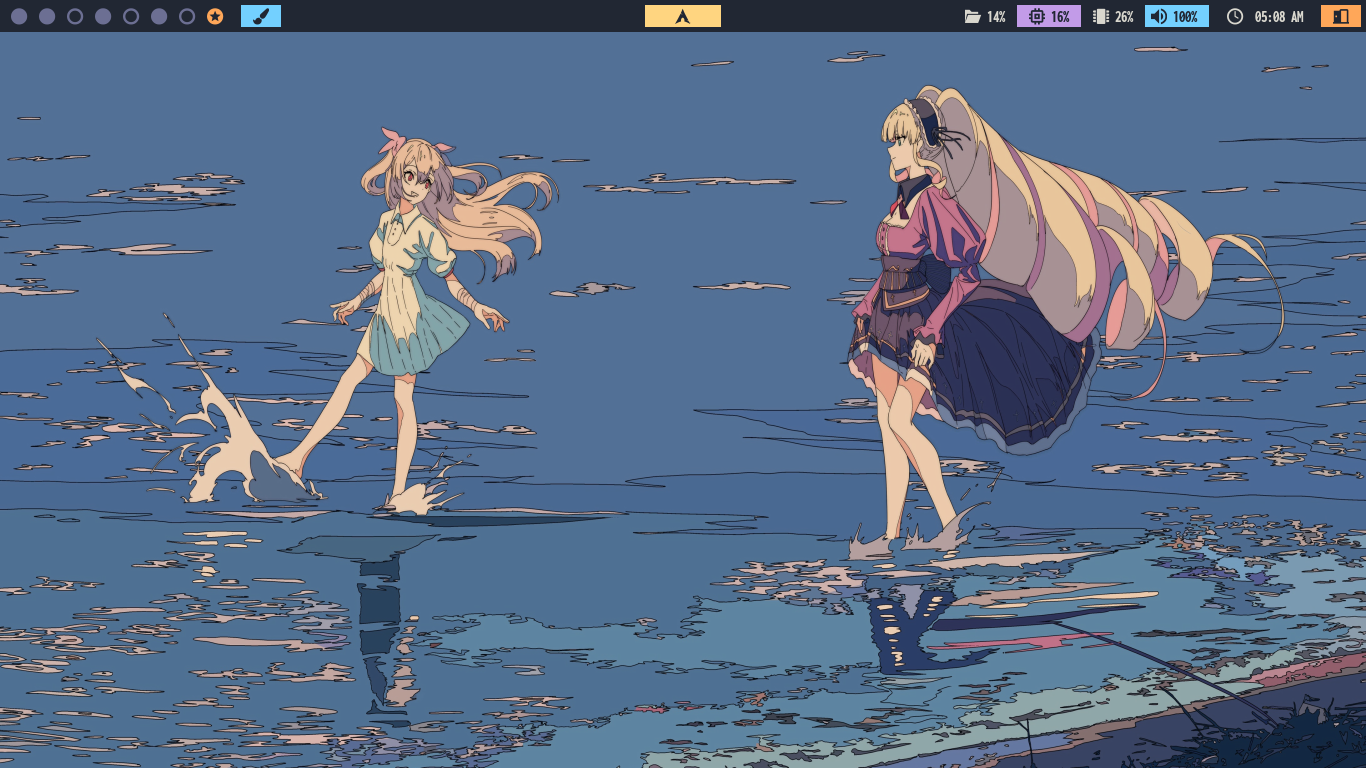
Task: Click the 26% memory usage reading
Action: pyautogui.click(x=1124, y=17)
